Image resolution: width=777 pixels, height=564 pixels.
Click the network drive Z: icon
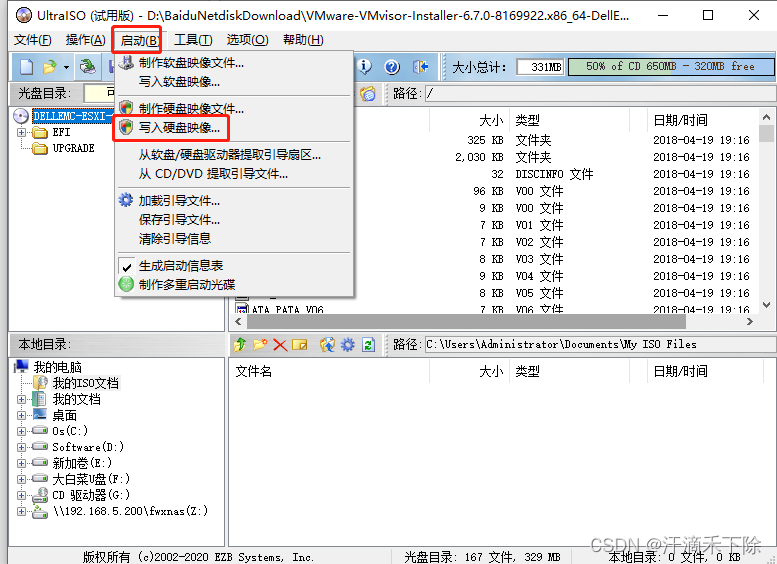pyautogui.click(x=40, y=511)
